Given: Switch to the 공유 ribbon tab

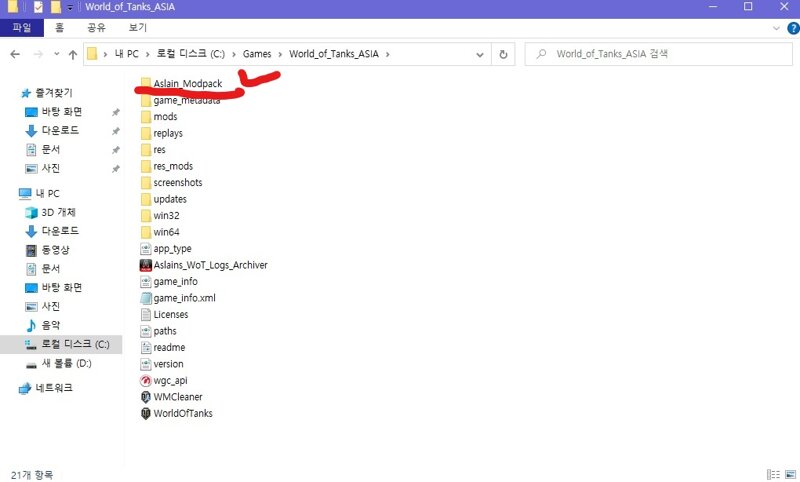Looking at the screenshot, I should point(96,28).
